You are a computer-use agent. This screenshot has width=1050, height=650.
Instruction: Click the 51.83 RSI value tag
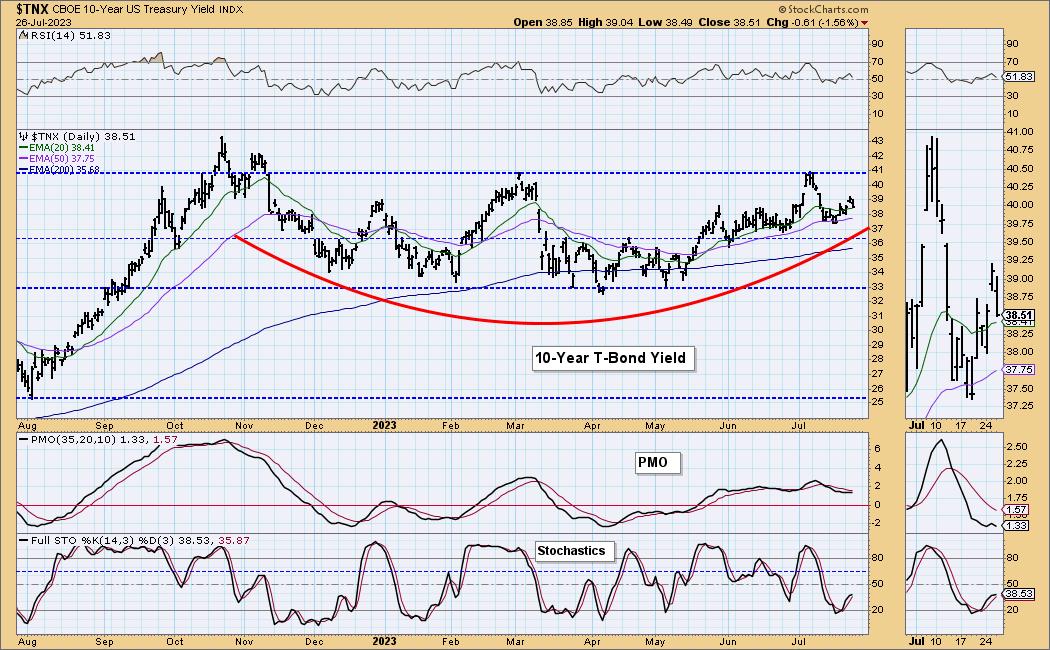pyautogui.click(x=1018, y=77)
